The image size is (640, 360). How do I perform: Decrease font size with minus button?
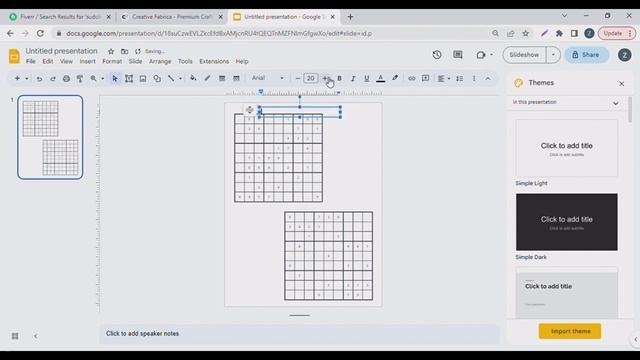point(298,78)
